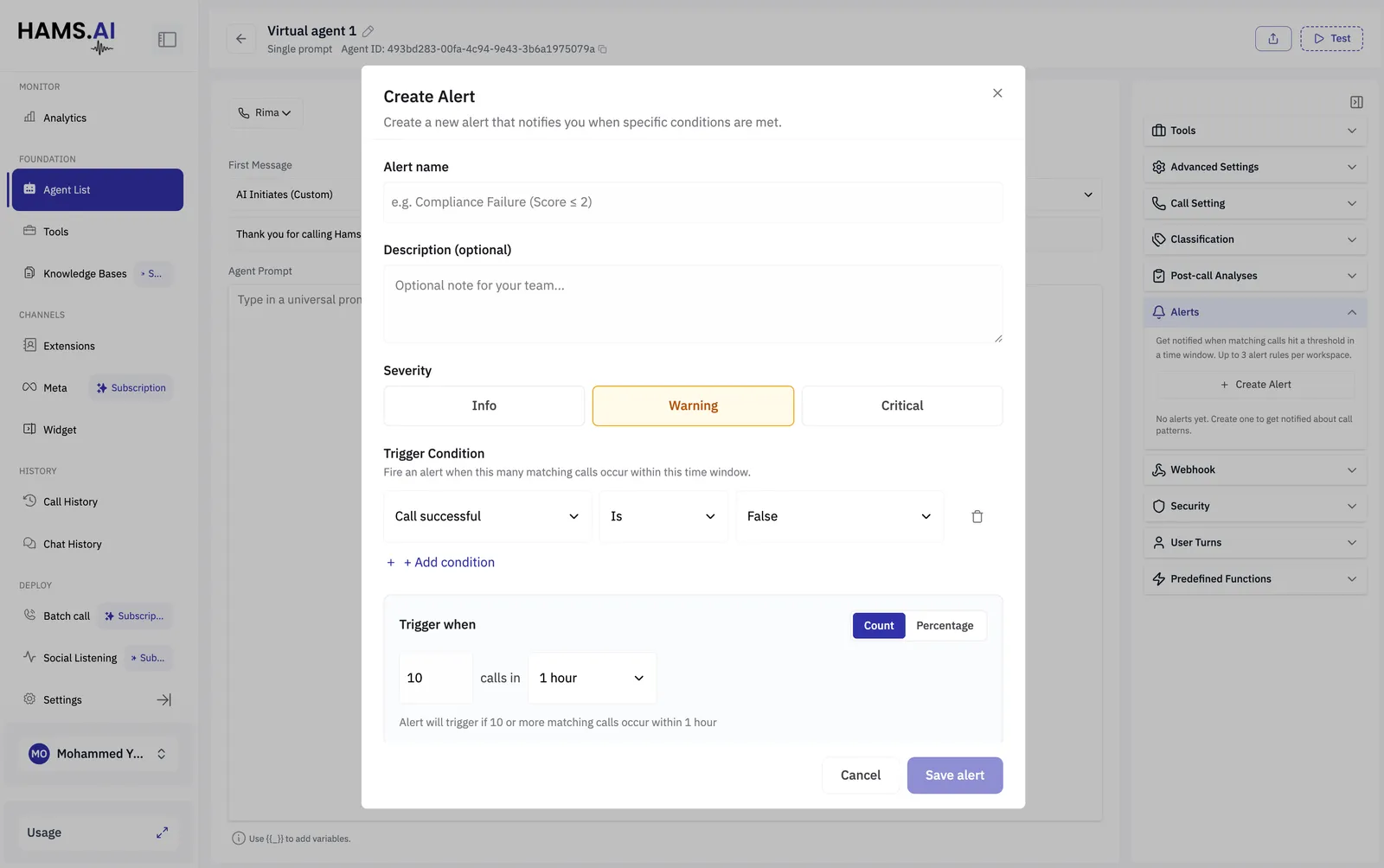Click Save alert button
1384x868 pixels.
(x=955, y=775)
